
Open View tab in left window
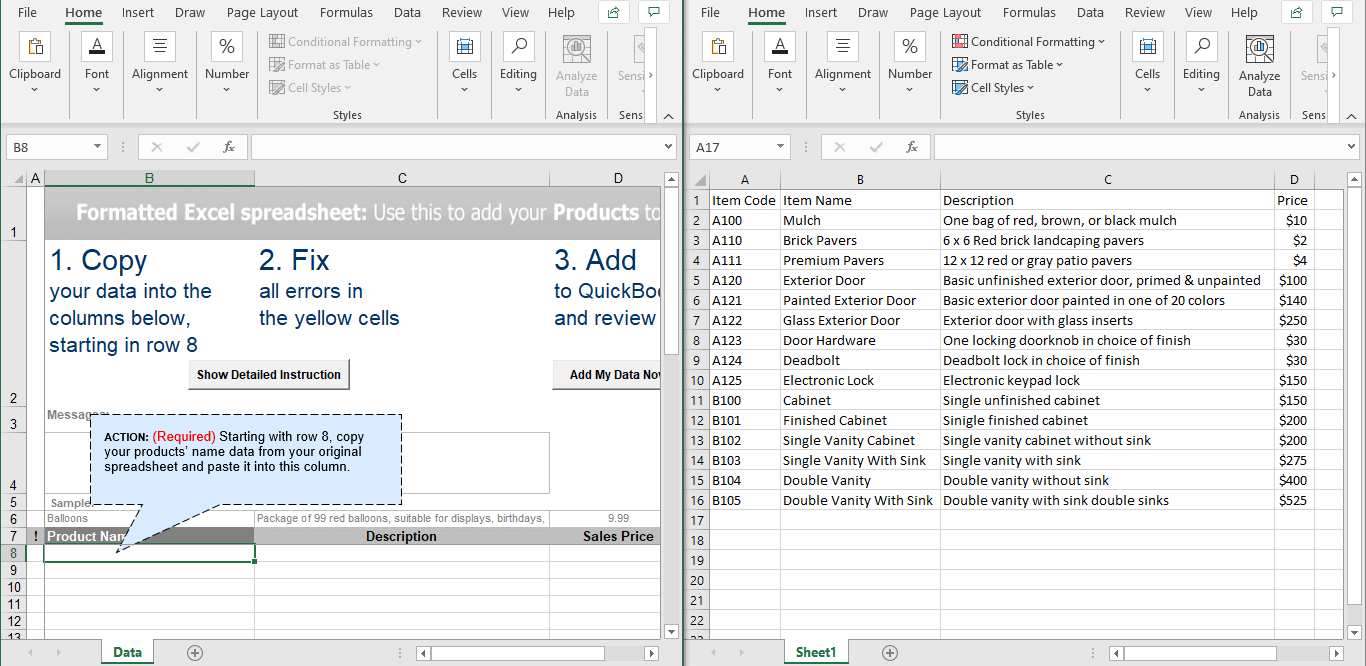(515, 13)
